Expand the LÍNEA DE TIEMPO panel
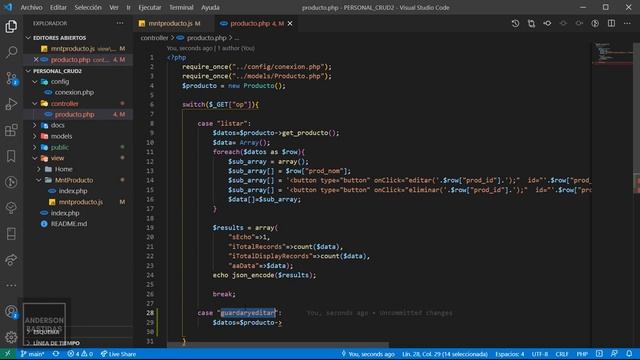 click(78, 343)
